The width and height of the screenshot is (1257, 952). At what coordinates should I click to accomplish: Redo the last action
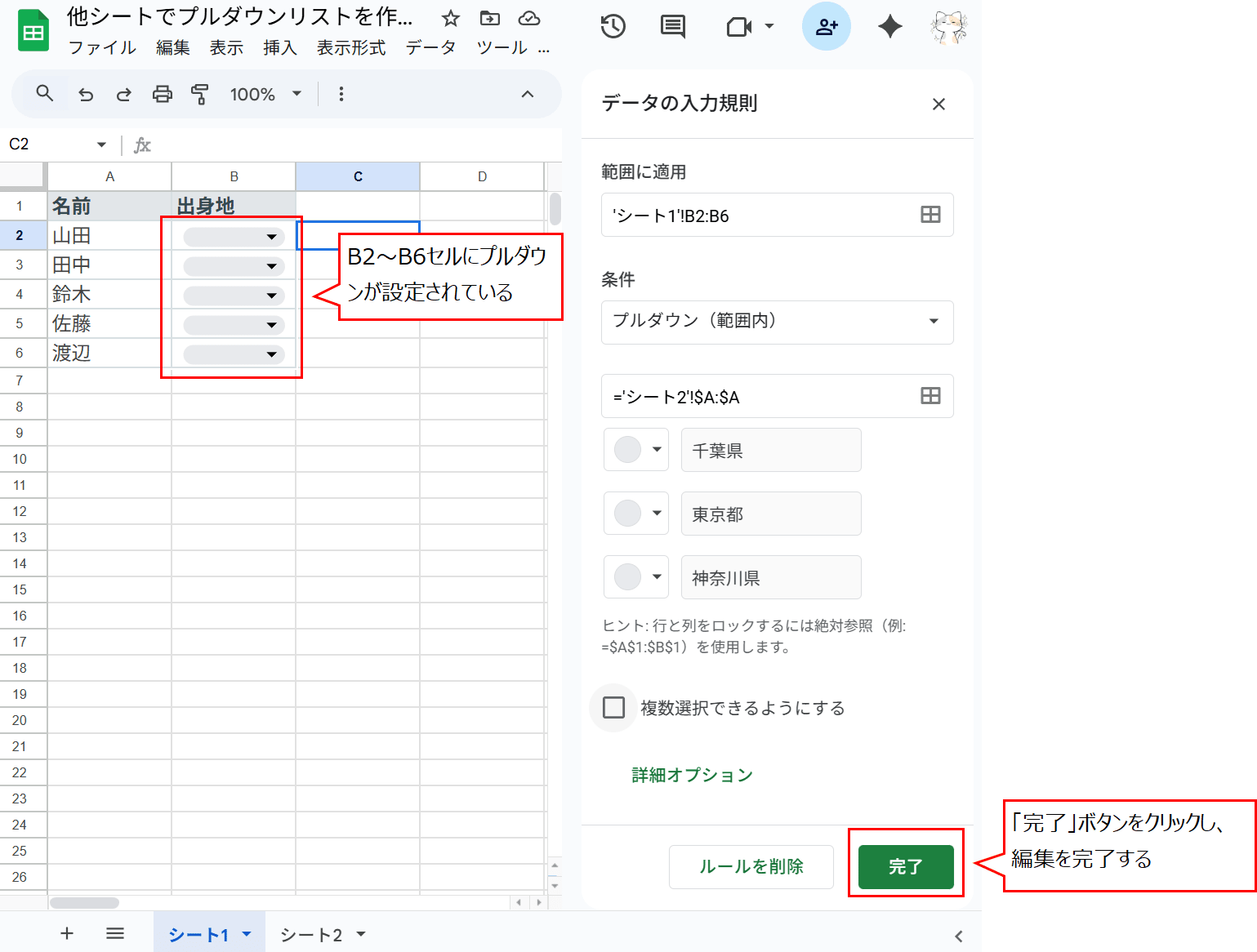tap(123, 94)
